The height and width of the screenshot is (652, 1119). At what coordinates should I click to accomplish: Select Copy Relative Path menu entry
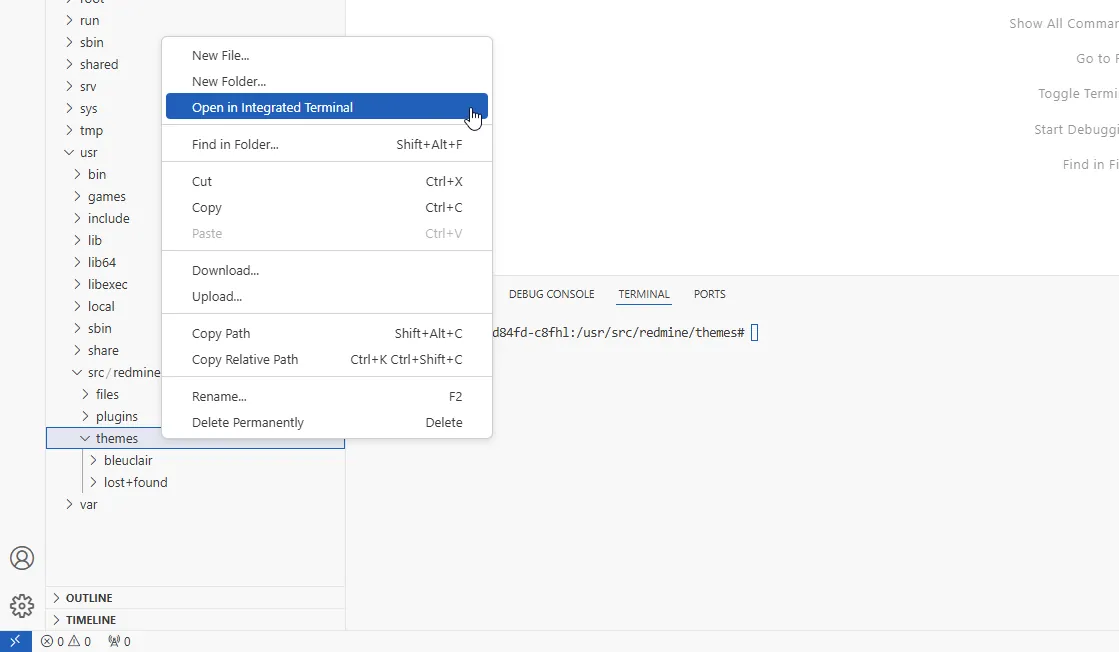[x=245, y=359]
